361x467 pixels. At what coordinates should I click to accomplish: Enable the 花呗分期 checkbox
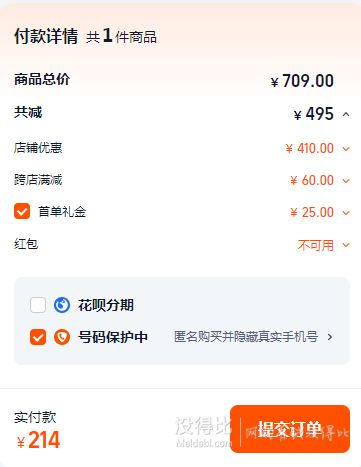pos(38,305)
